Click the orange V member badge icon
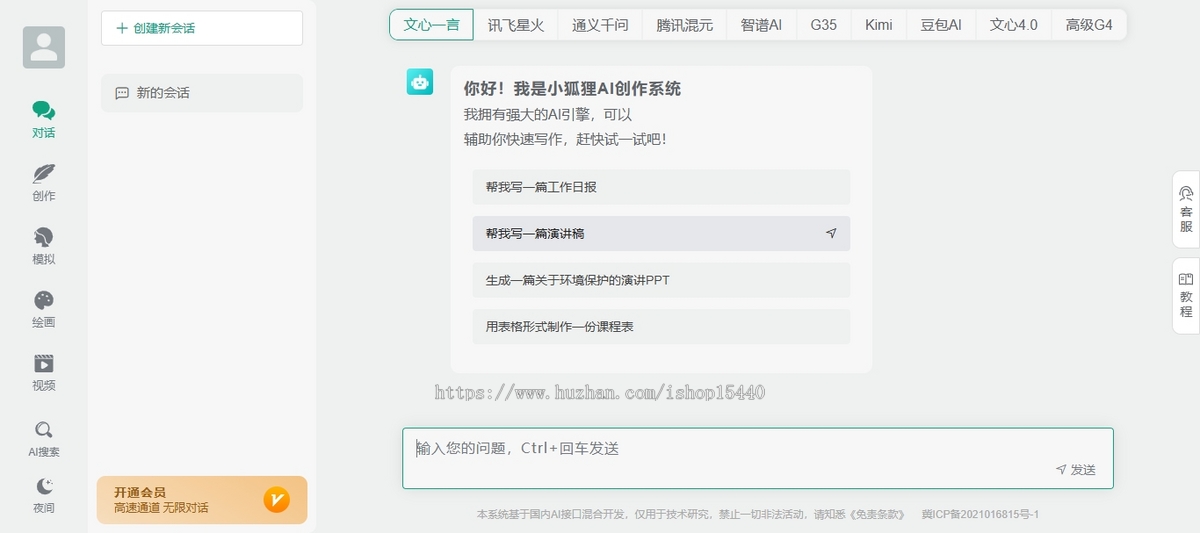The image size is (1200, 533). (277, 500)
